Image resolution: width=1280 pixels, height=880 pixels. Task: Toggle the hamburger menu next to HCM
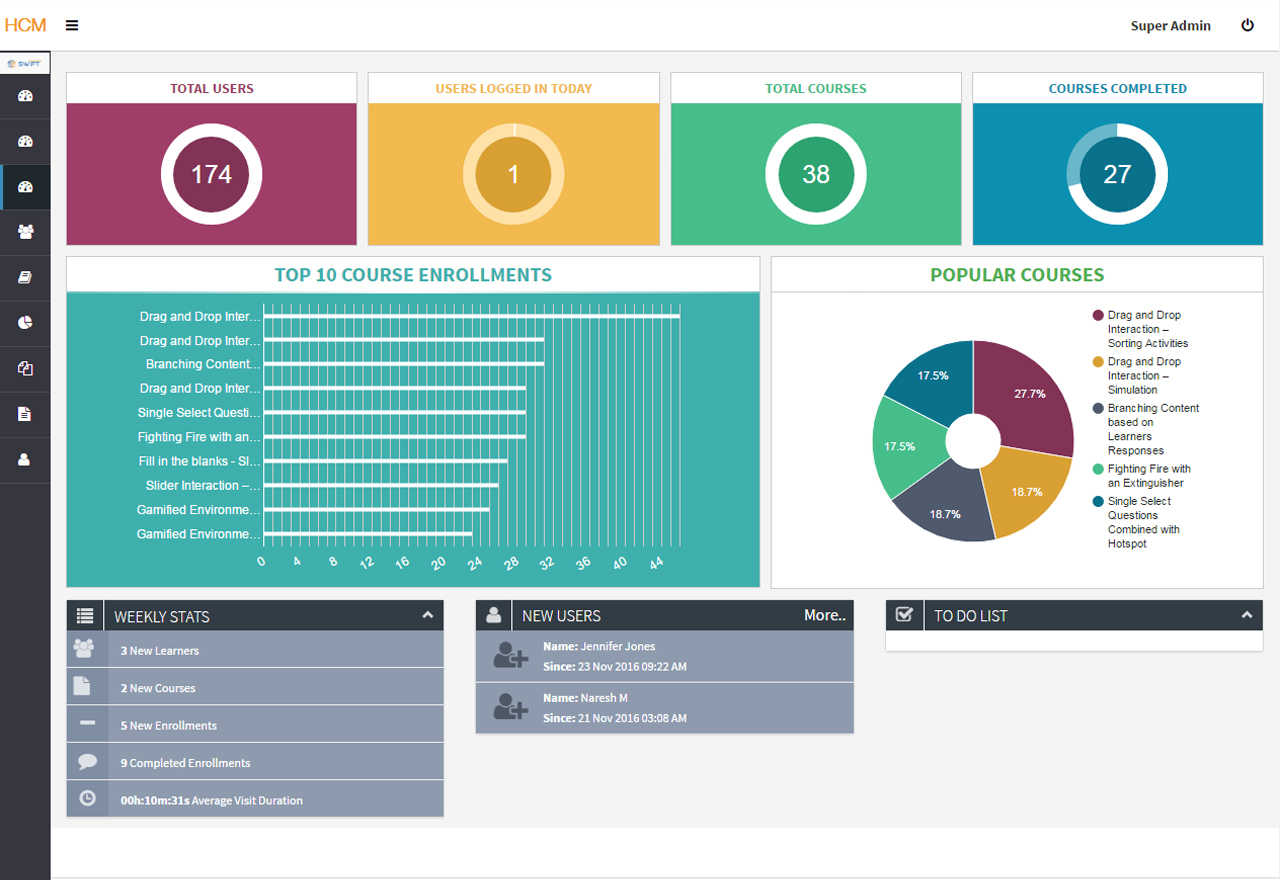pos(72,26)
